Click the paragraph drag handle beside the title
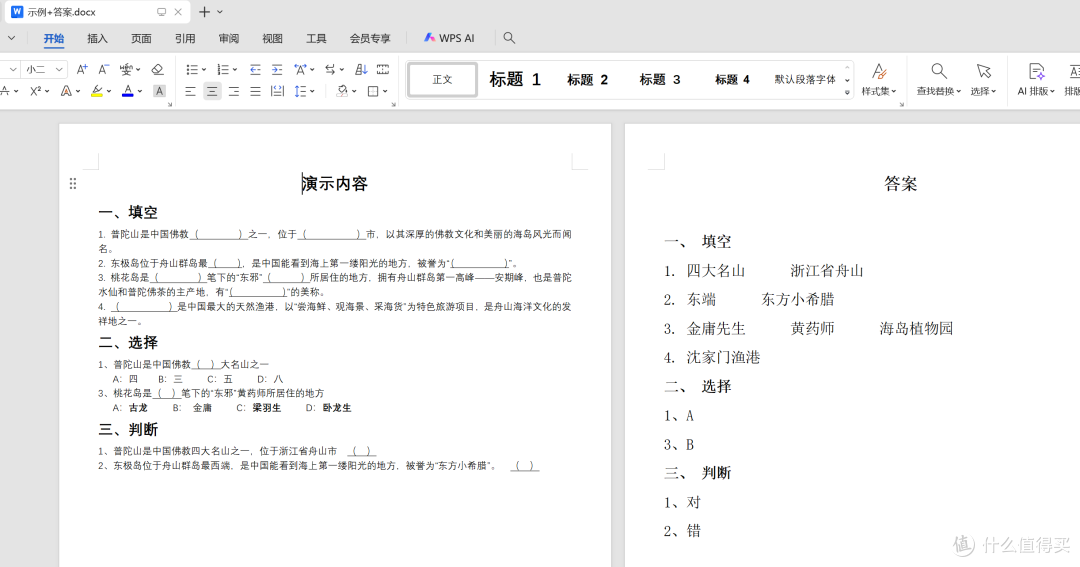This screenshot has width=1080, height=567. pos(73,183)
